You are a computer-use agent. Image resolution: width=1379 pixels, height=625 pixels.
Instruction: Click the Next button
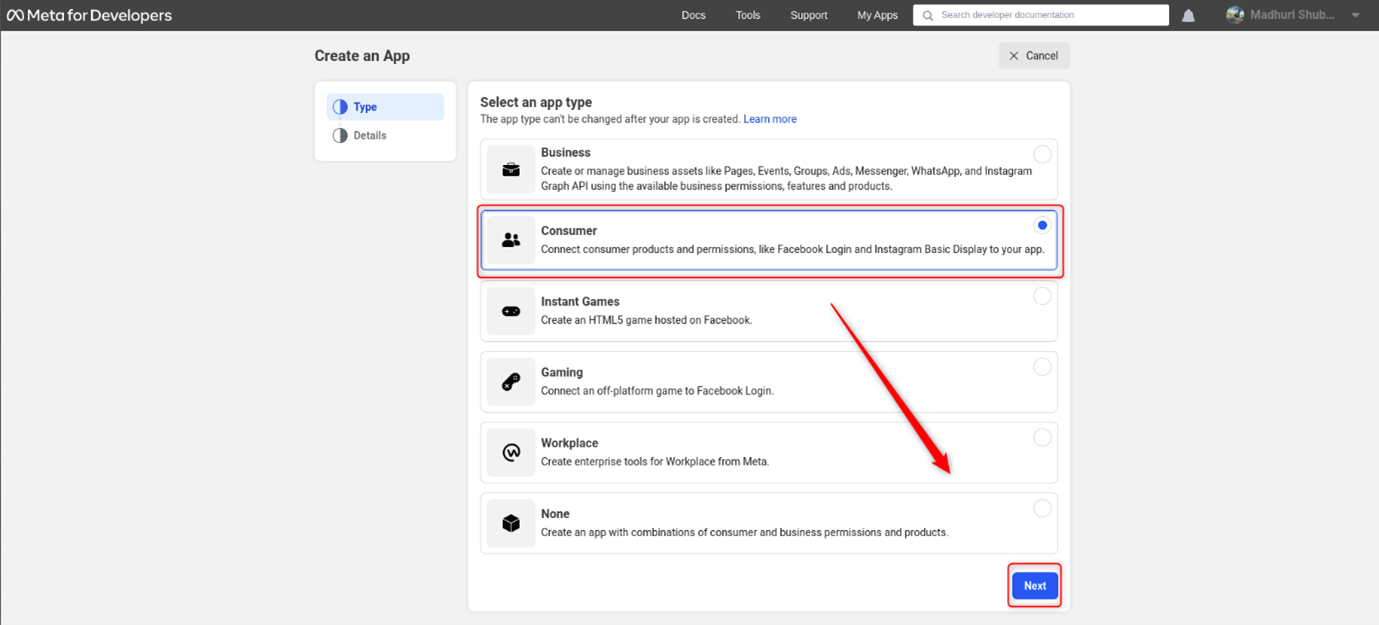(x=1035, y=586)
